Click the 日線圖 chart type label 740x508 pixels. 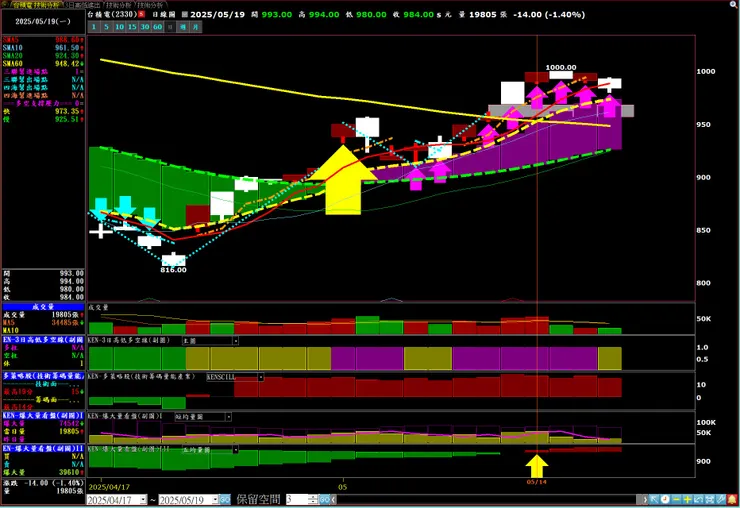(x=165, y=15)
